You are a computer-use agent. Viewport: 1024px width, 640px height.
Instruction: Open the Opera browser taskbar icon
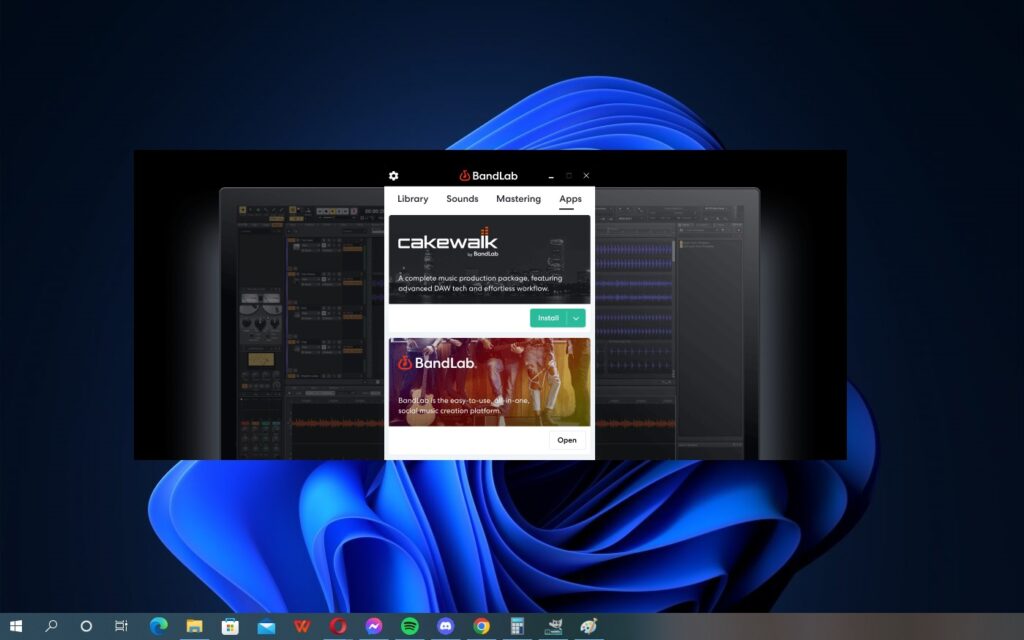[x=338, y=626]
